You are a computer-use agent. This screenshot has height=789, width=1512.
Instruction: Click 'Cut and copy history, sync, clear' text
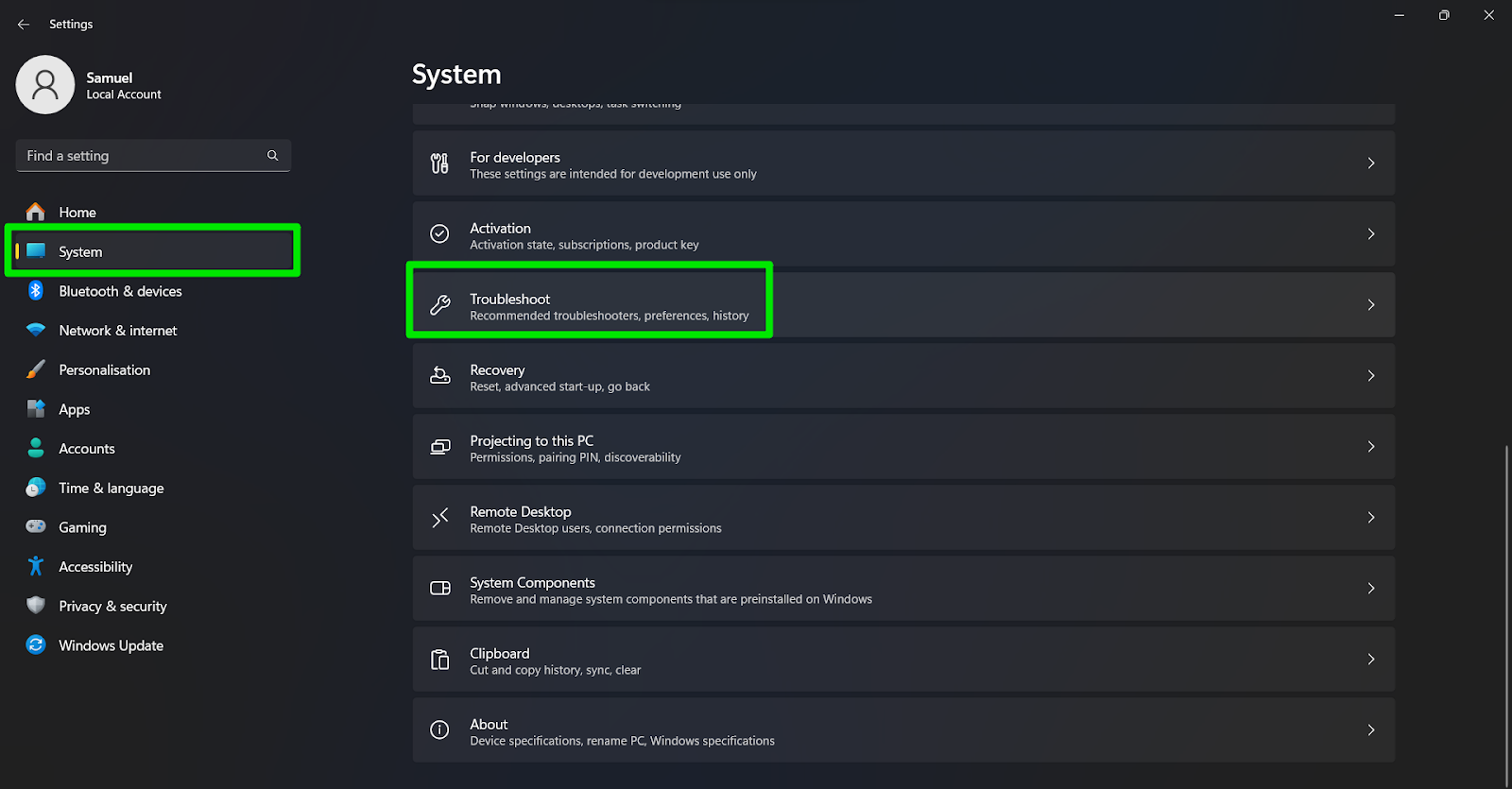click(556, 670)
